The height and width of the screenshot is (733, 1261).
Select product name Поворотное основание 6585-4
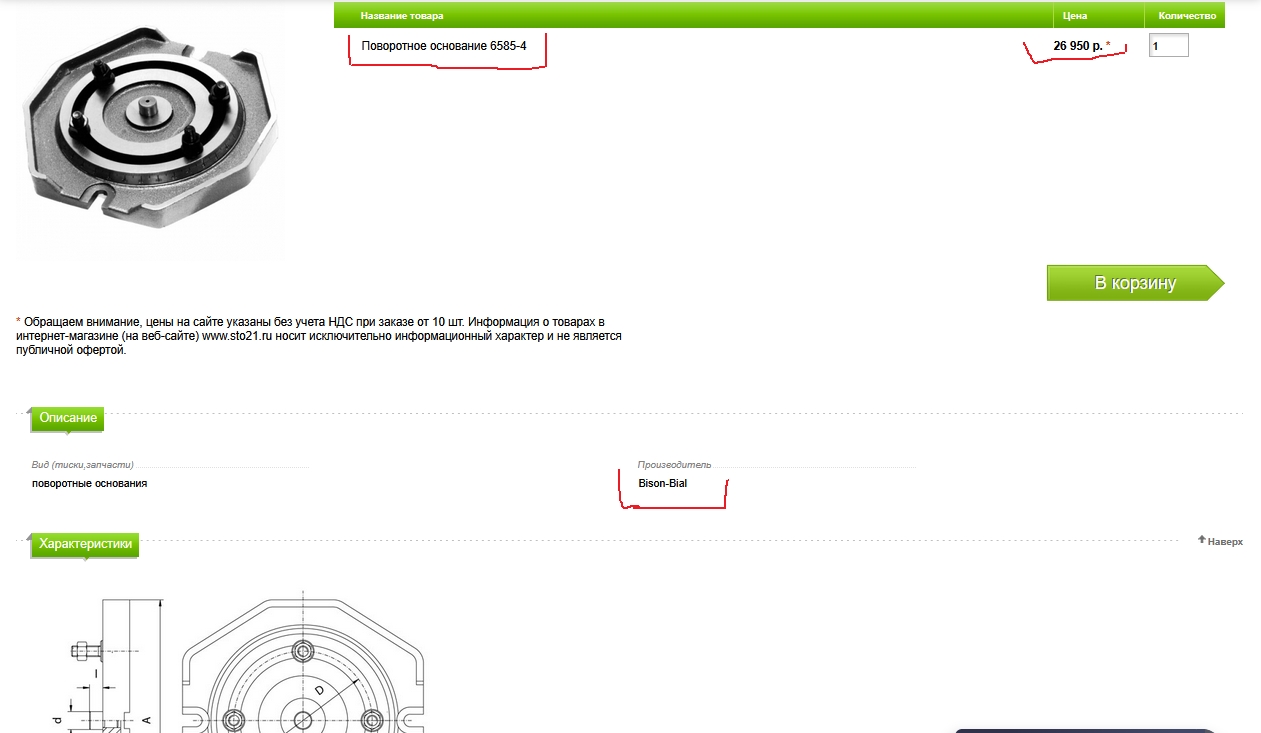coord(443,46)
